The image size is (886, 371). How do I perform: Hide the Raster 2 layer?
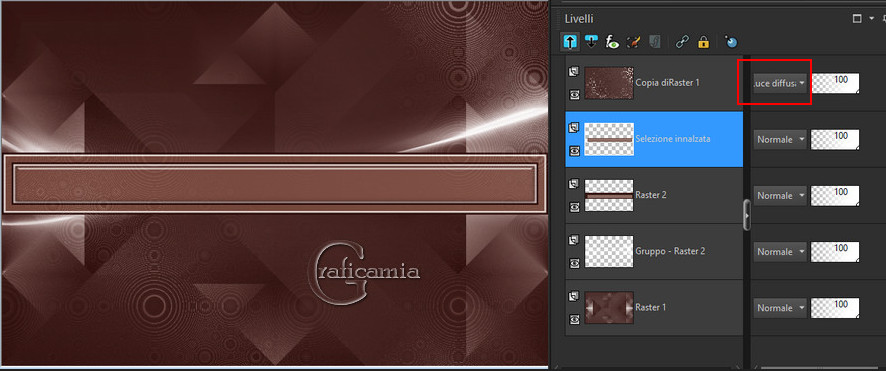point(575,207)
